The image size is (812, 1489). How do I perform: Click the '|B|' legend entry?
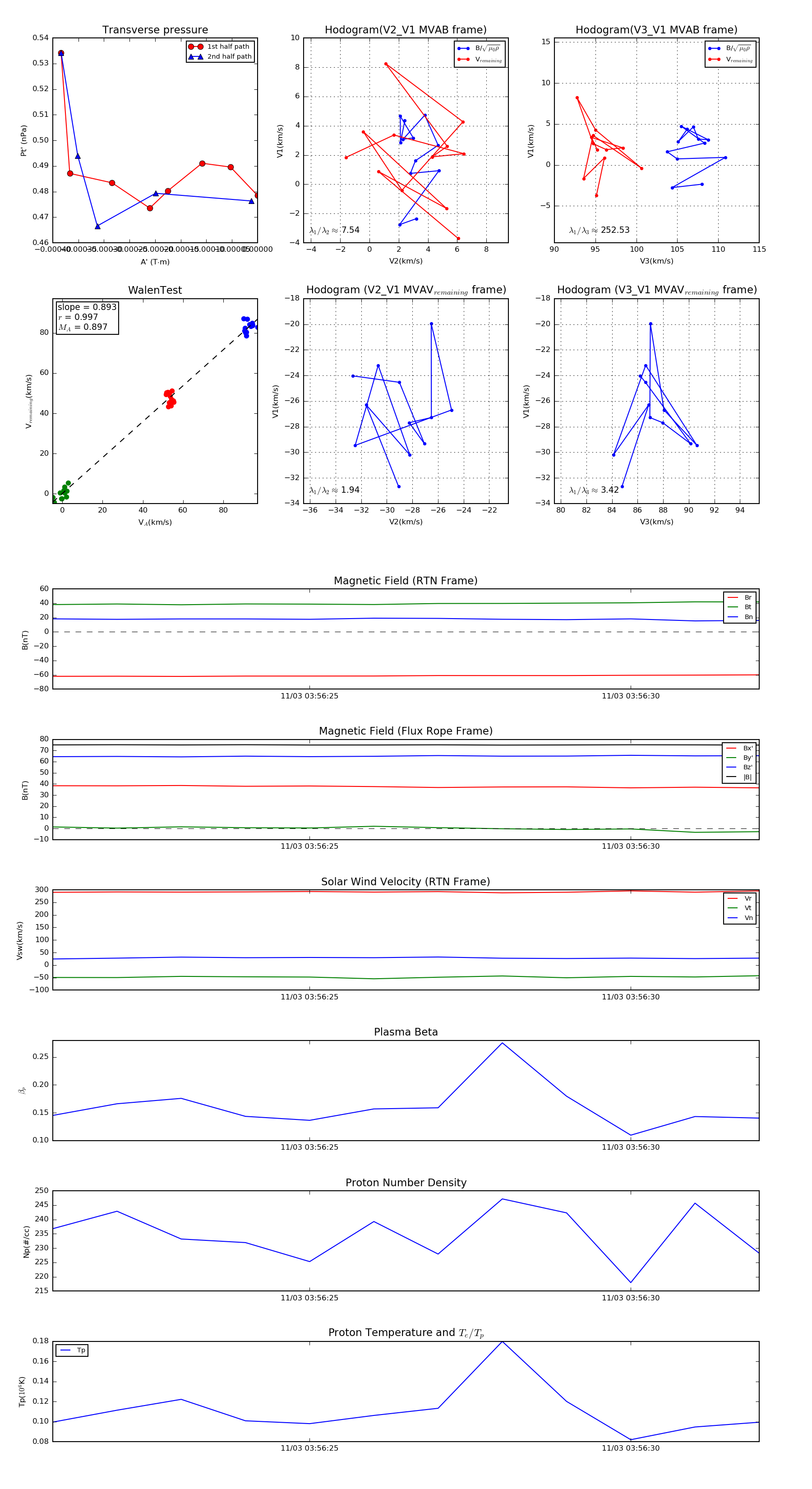740,777
